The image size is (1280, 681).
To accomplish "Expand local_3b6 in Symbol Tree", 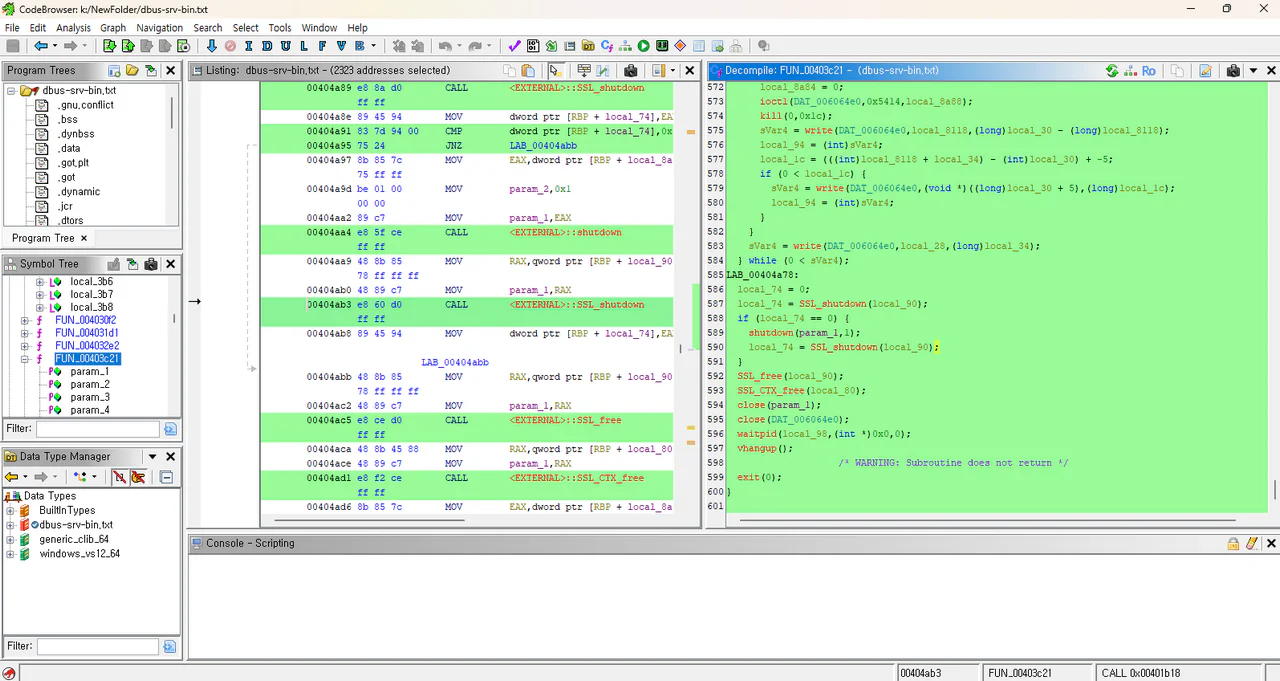I will point(40,282).
